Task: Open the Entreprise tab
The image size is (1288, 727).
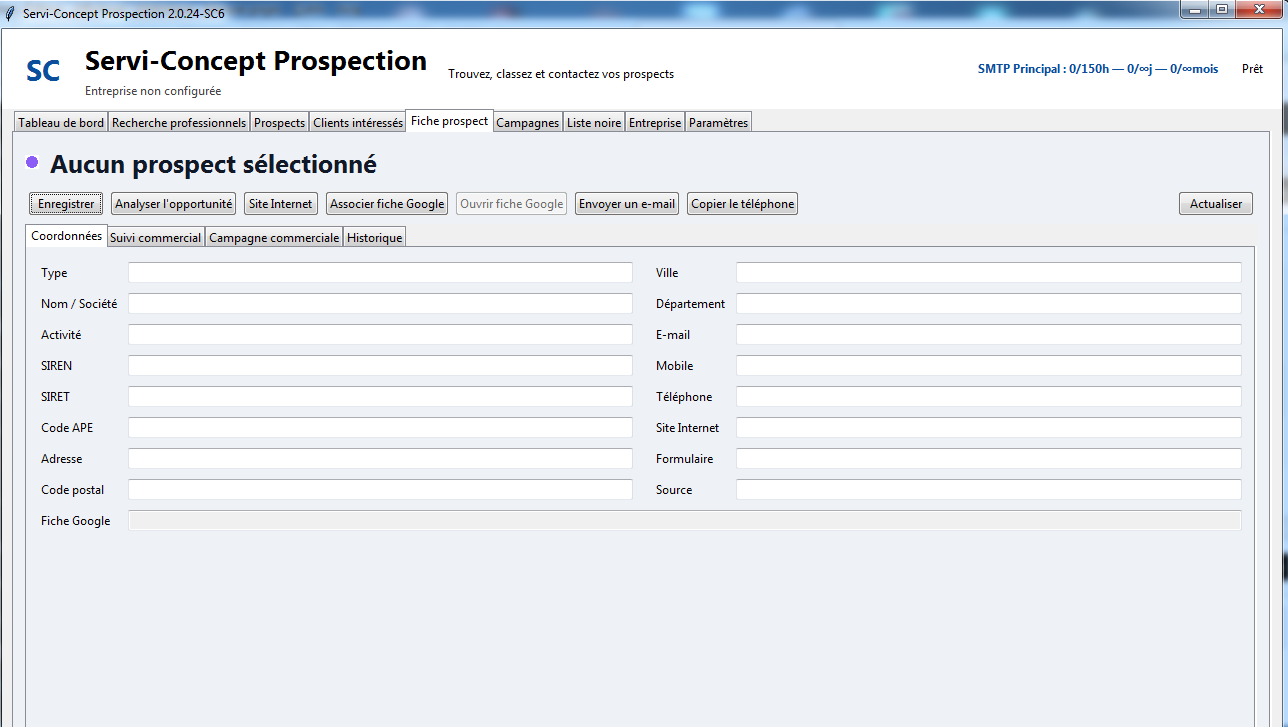Action: 655,123
